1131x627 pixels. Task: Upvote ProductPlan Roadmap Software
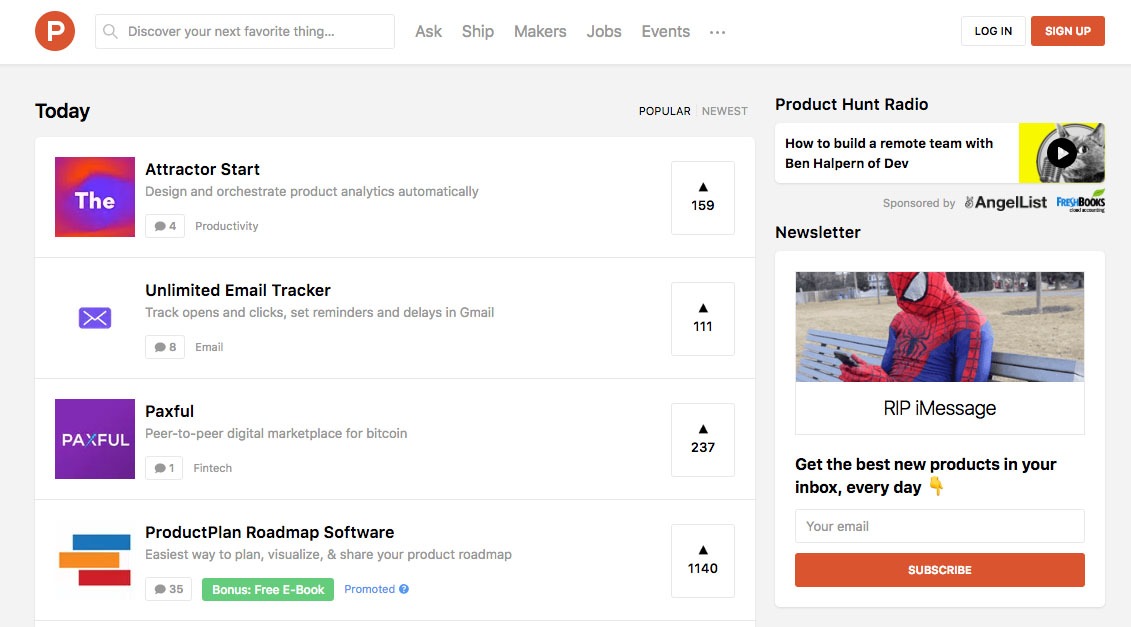702,560
